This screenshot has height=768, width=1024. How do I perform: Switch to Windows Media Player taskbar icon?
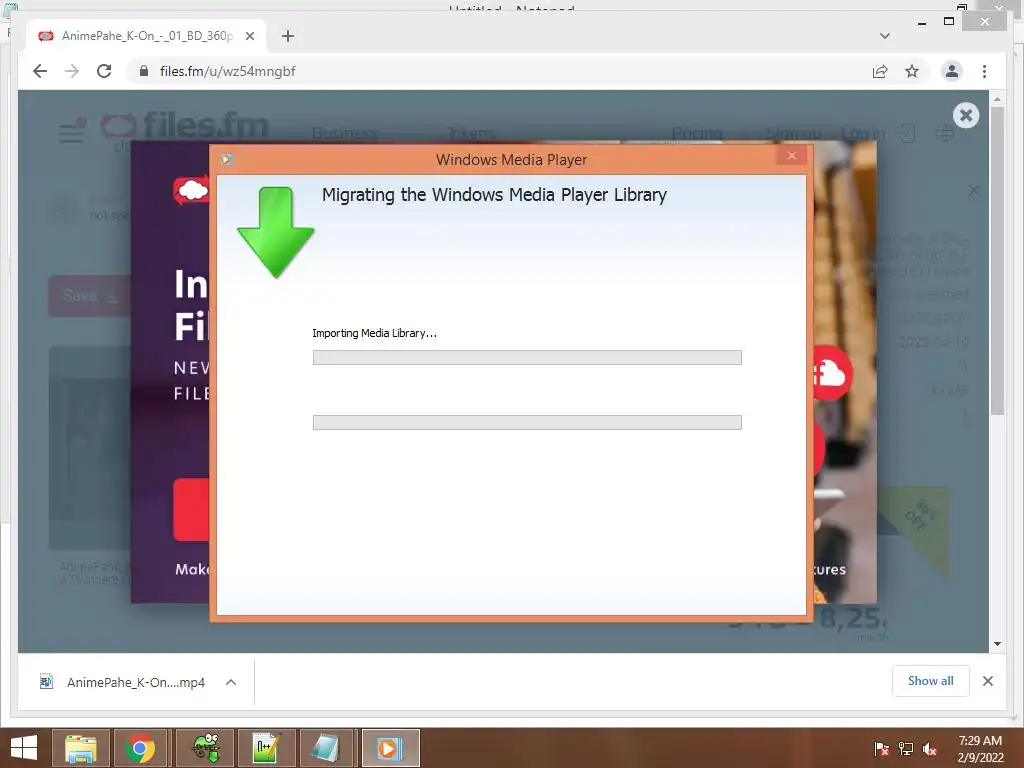390,748
